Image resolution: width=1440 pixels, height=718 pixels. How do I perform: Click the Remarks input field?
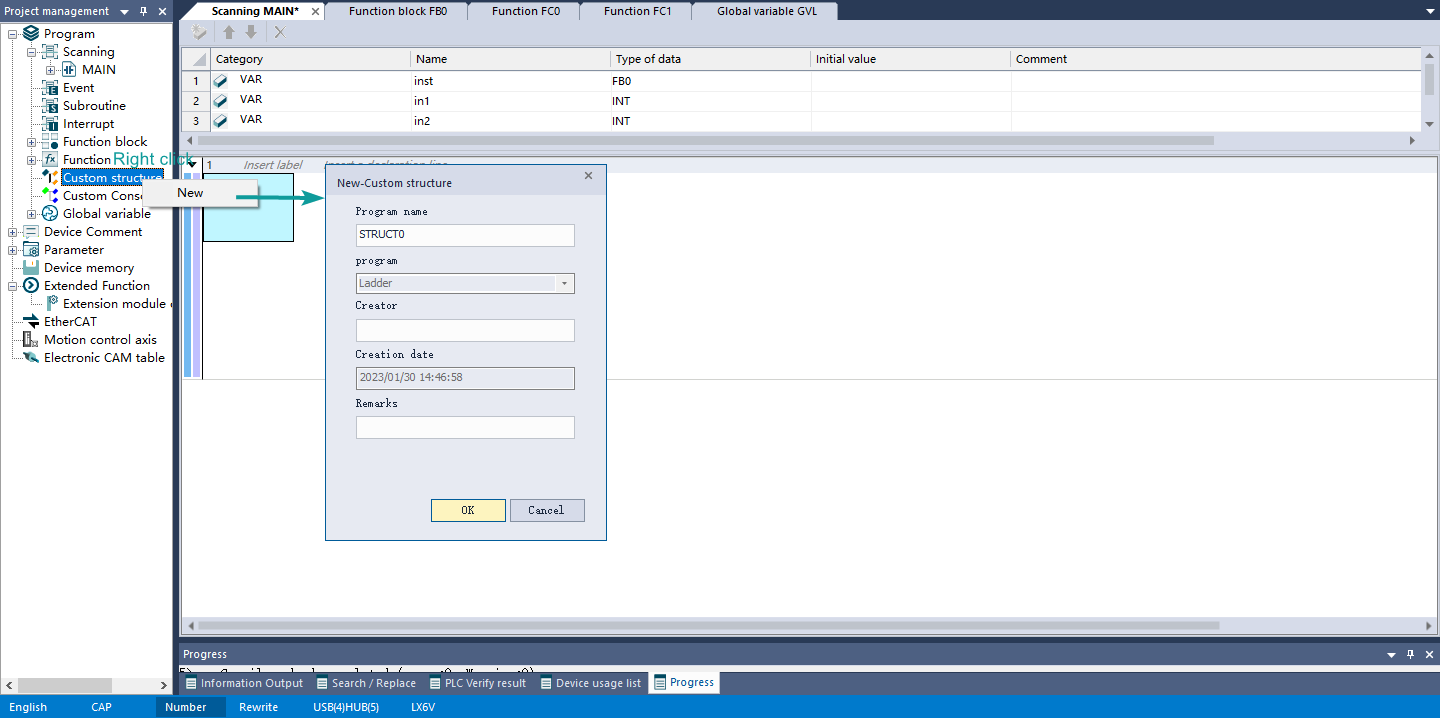[x=465, y=428]
